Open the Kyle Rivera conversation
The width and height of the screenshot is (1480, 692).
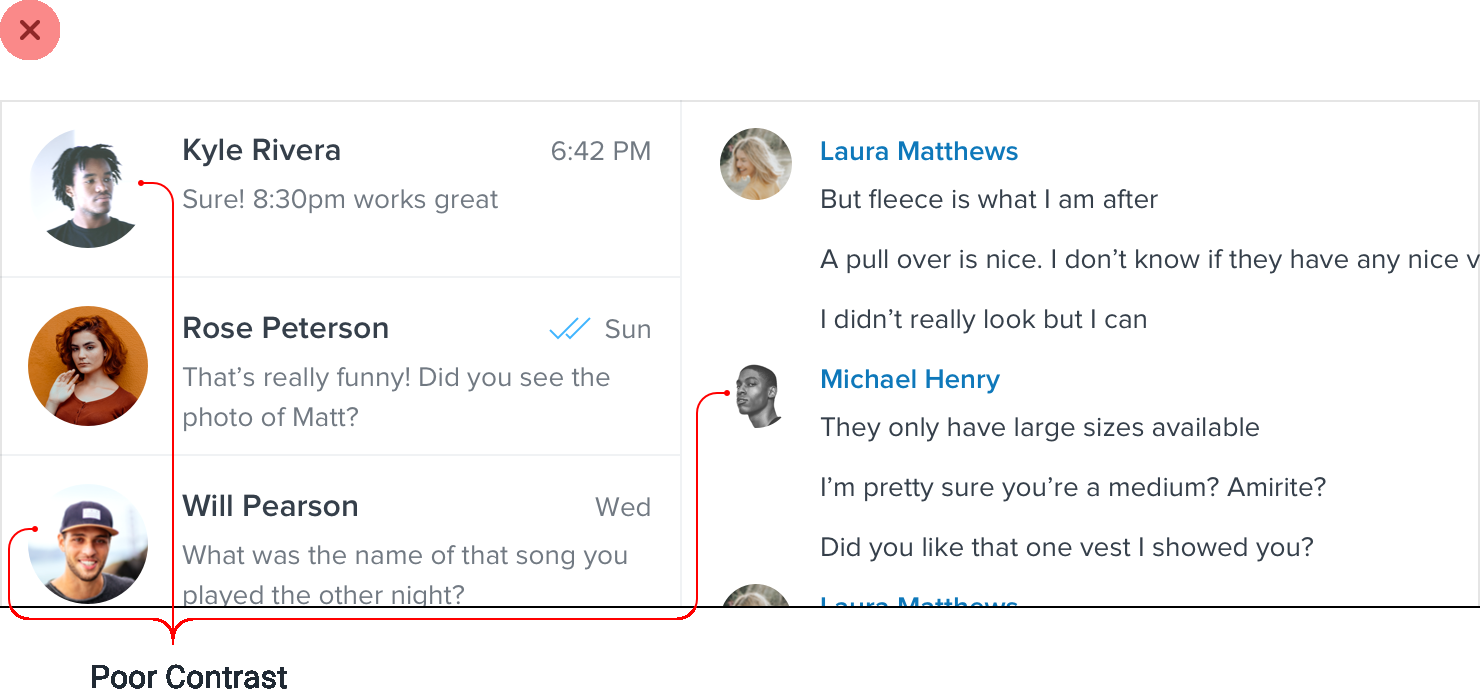(x=261, y=151)
